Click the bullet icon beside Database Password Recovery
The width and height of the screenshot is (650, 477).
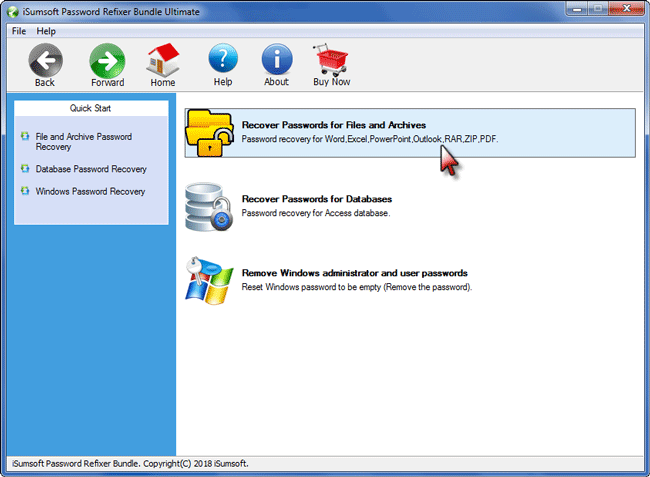[x=25, y=169]
